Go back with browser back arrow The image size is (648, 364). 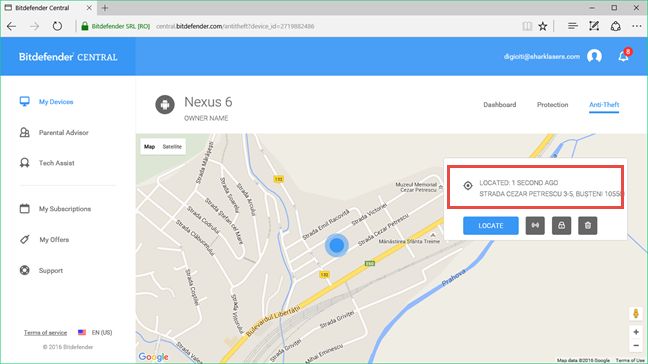click(12, 26)
